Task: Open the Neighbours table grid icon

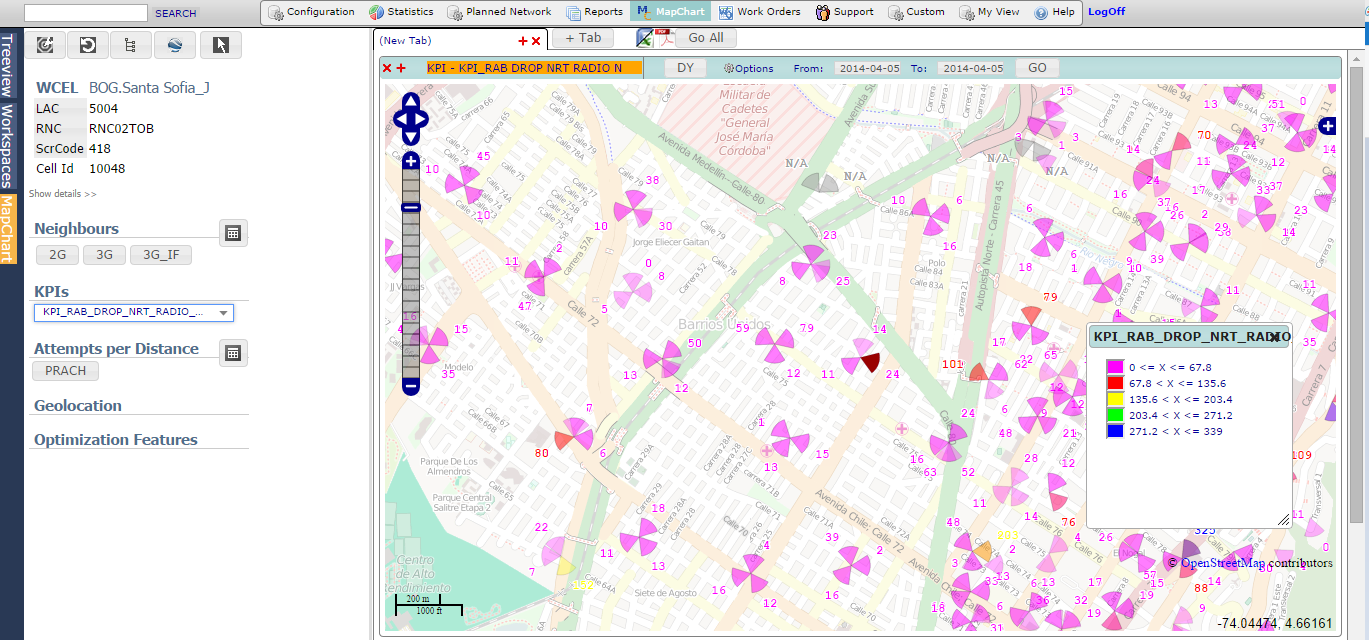Action: (233, 233)
